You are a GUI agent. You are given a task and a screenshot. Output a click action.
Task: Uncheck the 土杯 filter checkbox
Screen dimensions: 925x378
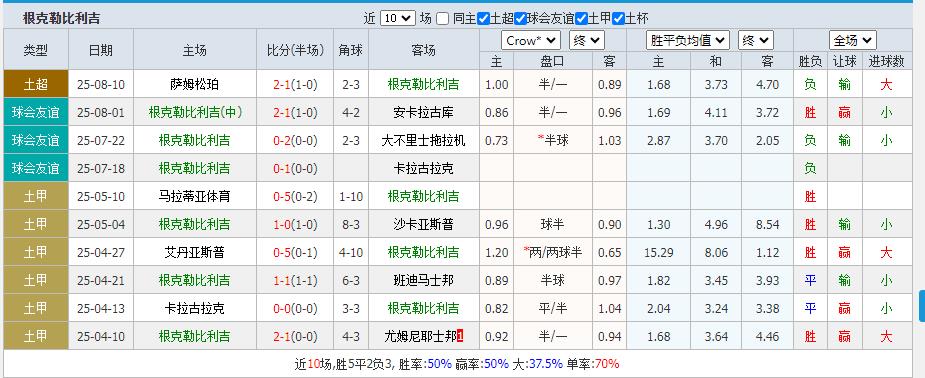(x=618, y=19)
